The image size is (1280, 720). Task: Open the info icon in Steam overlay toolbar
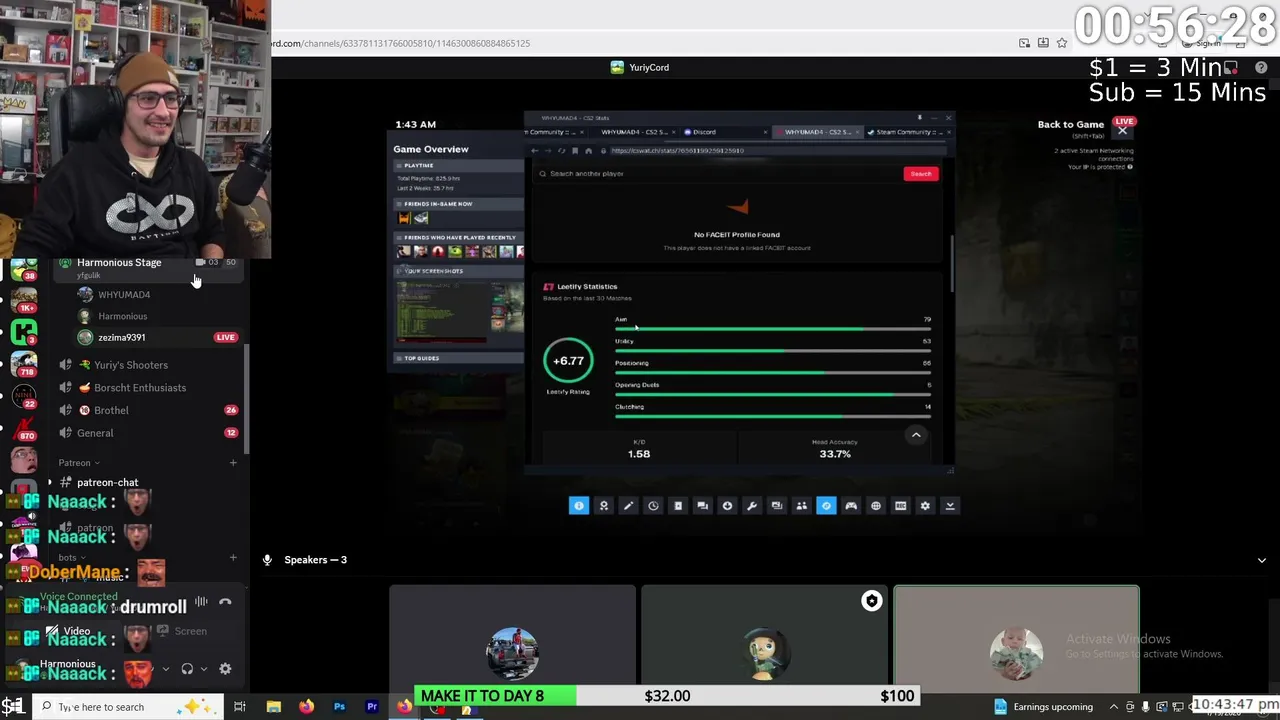pos(579,506)
